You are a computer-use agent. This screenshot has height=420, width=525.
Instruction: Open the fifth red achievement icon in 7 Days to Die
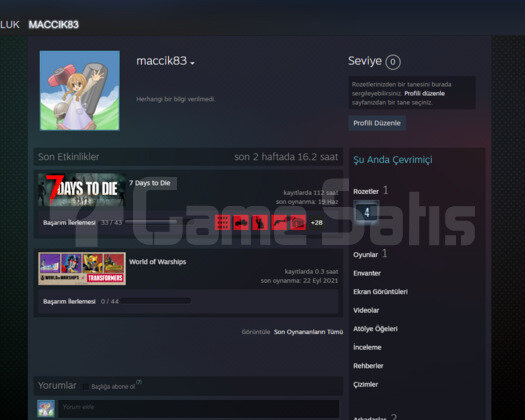pyautogui.click(x=298, y=222)
